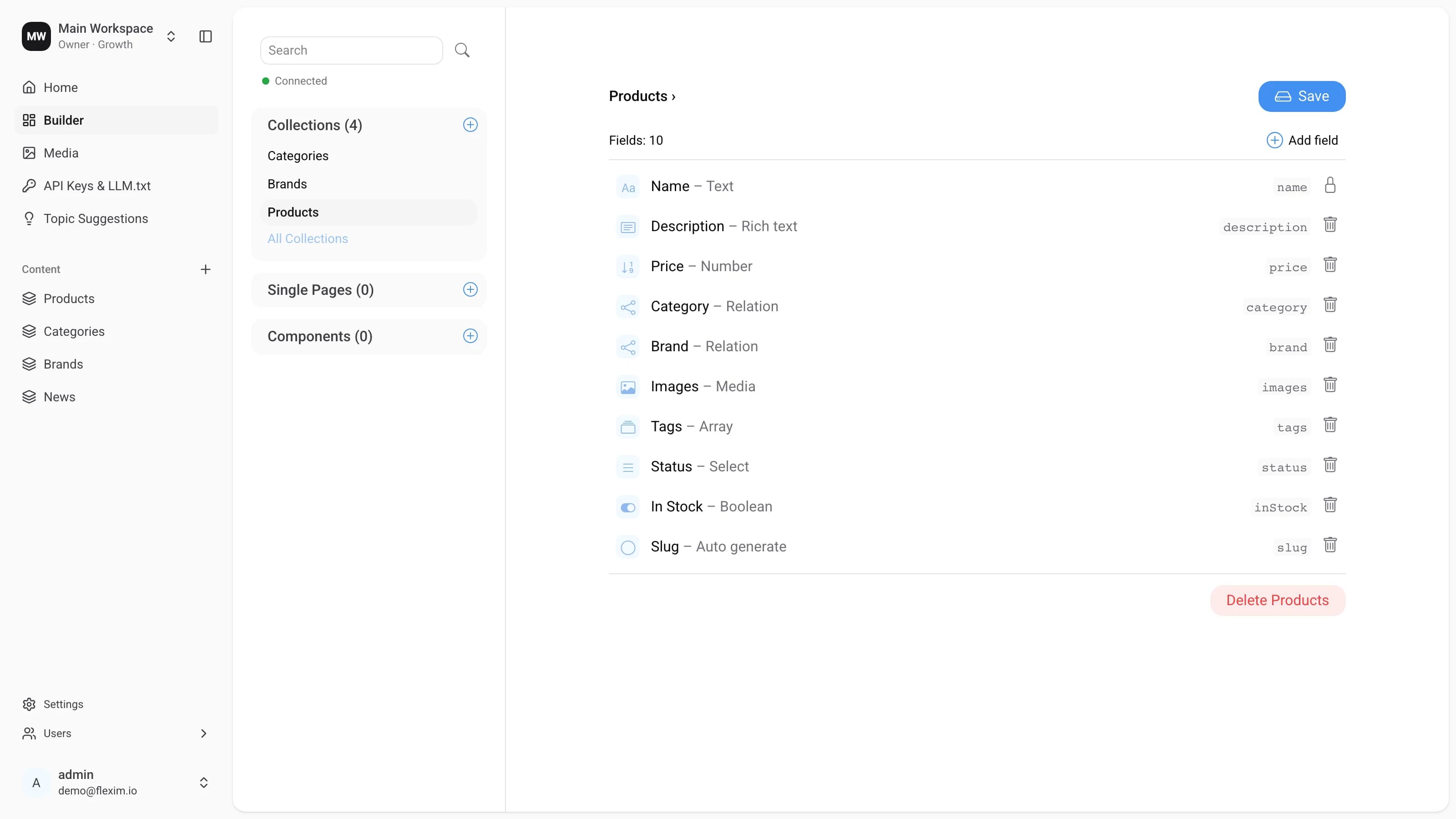Delete the Tags field trash icon
The height and width of the screenshot is (819, 1456).
click(1330, 425)
